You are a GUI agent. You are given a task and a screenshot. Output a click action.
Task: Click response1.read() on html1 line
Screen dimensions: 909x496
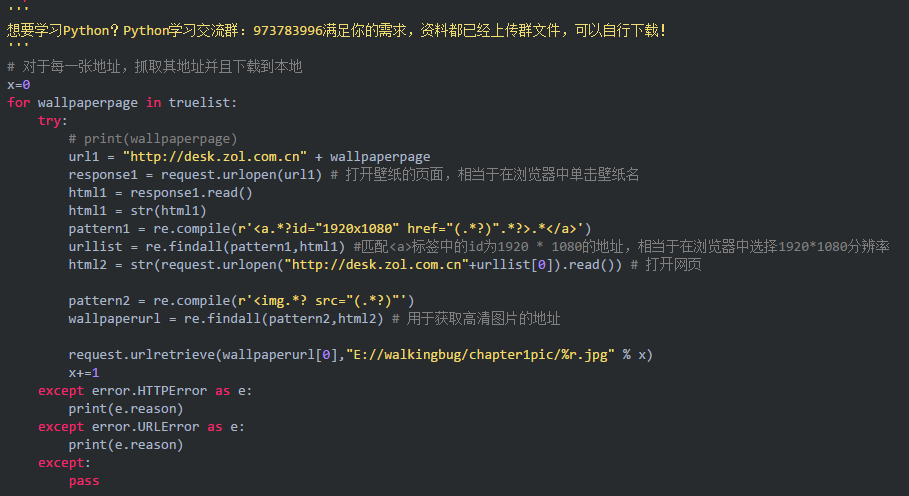tap(191, 192)
